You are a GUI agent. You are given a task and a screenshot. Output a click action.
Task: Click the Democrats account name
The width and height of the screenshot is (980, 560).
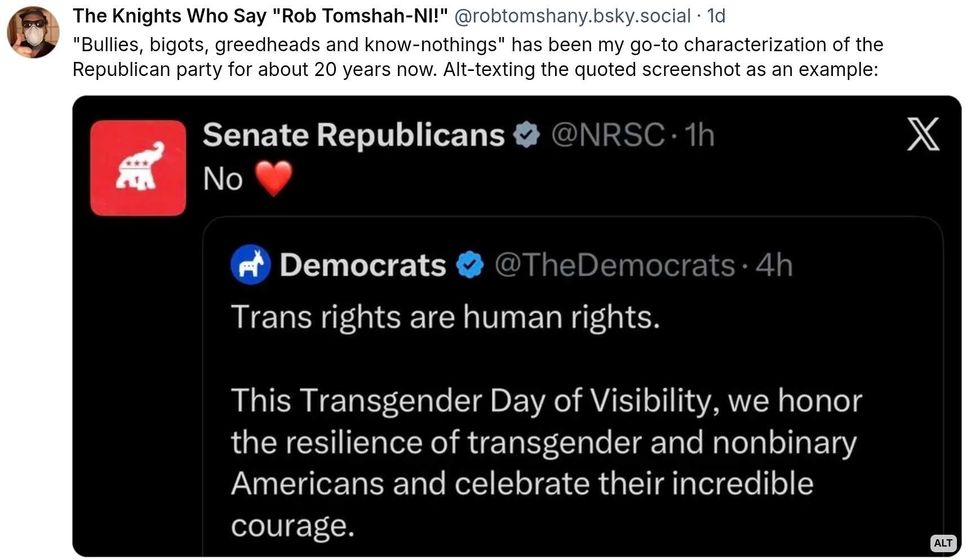[x=363, y=265]
